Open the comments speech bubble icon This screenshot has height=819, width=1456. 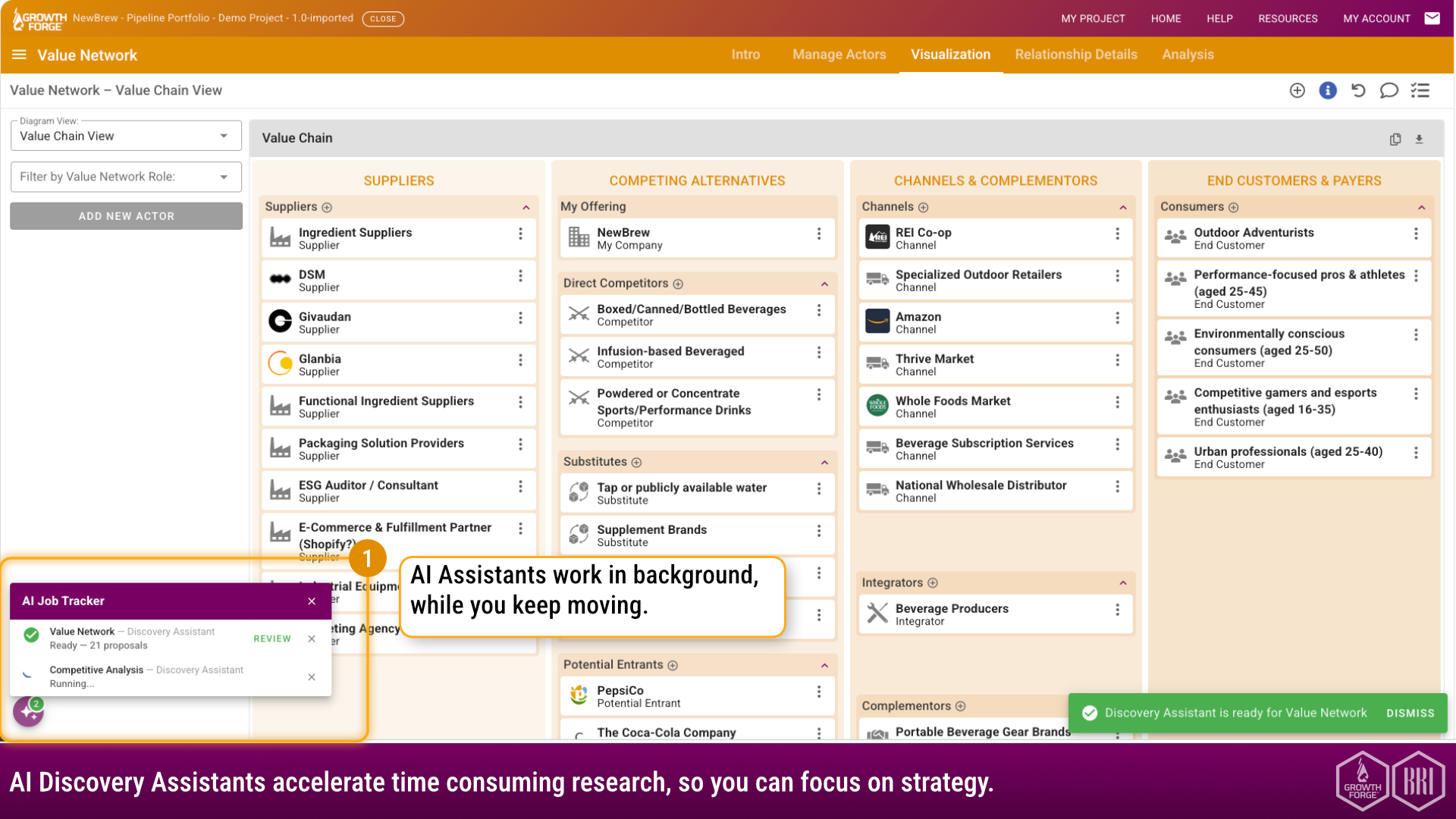coord(1389,91)
